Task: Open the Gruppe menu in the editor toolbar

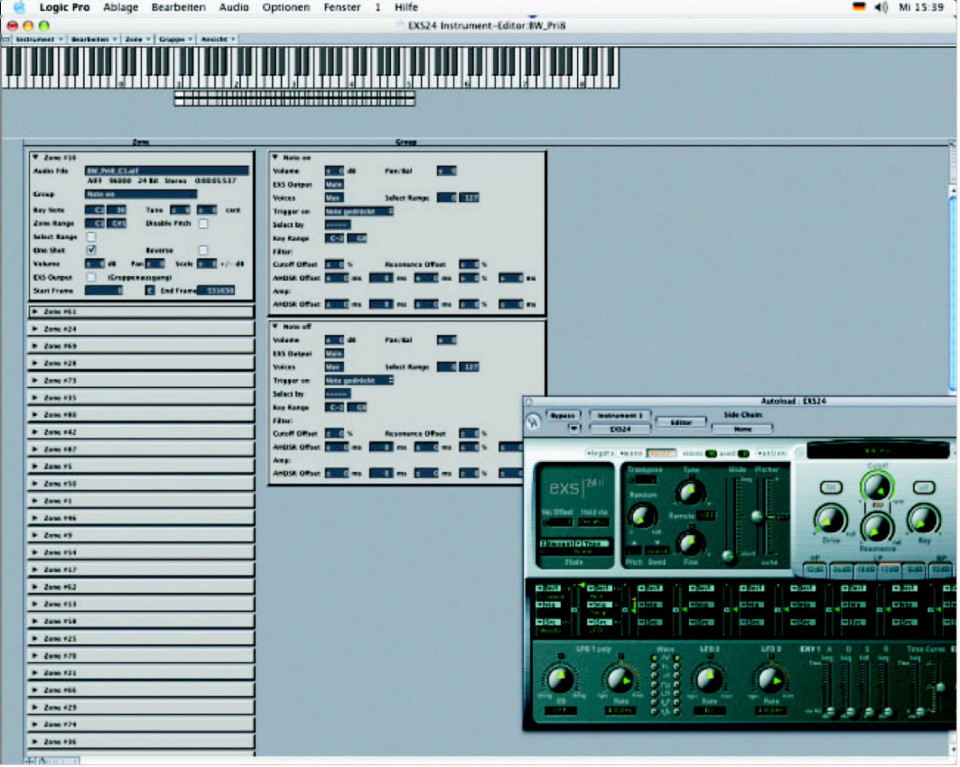Action: click(175, 39)
